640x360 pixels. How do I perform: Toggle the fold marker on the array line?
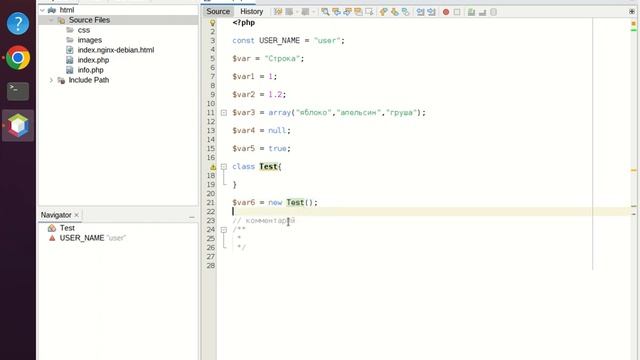tap(224, 113)
